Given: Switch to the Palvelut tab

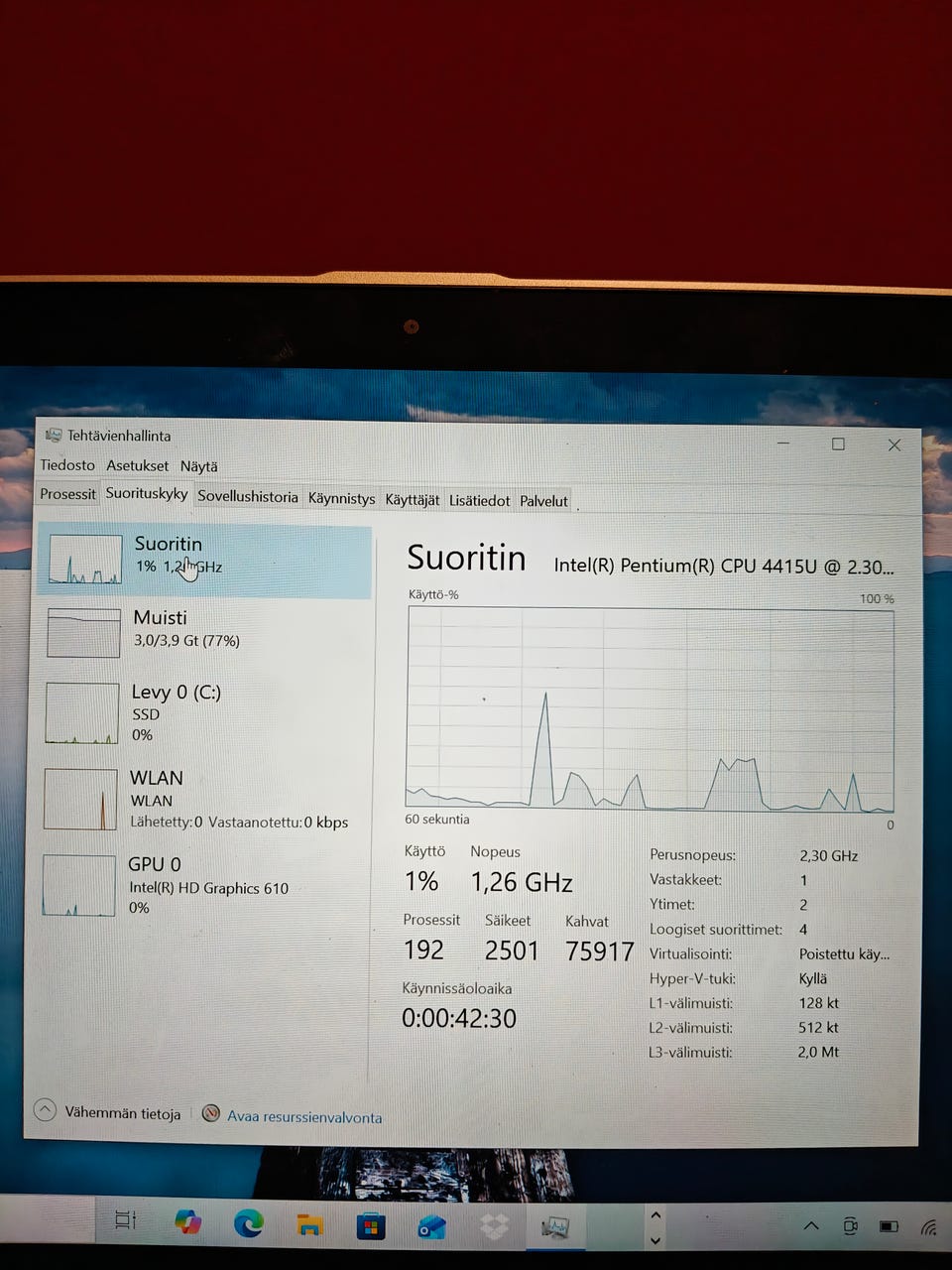Looking at the screenshot, I should (543, 501).
